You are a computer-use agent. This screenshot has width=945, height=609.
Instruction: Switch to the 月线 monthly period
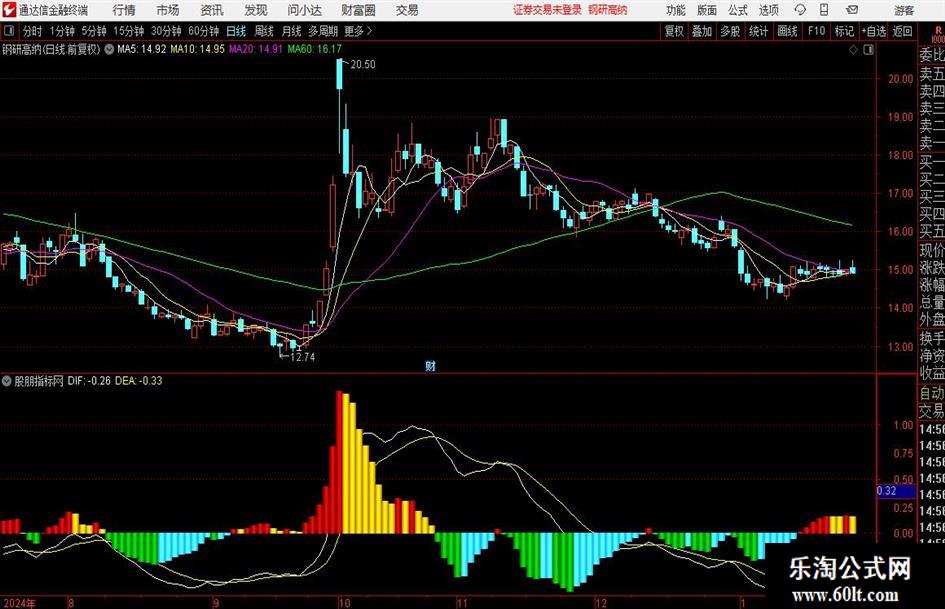pyautogui.click(x=291, y=31)
